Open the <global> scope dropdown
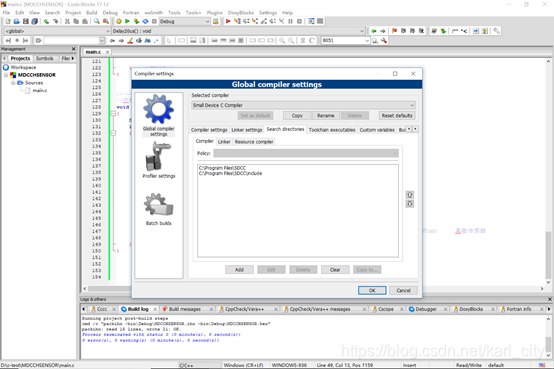 pyautogui.click(x=57, y=31)
